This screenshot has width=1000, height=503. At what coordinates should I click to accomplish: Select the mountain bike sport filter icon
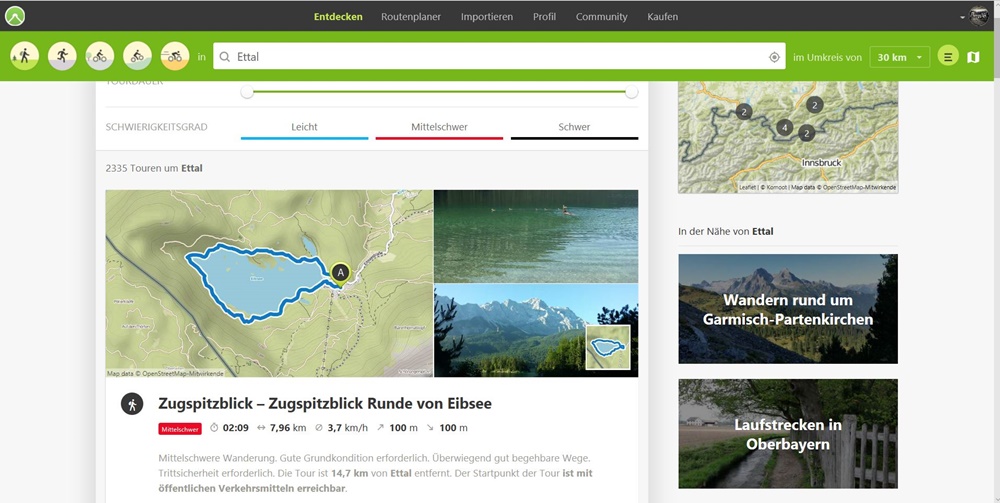pos(137,56)
